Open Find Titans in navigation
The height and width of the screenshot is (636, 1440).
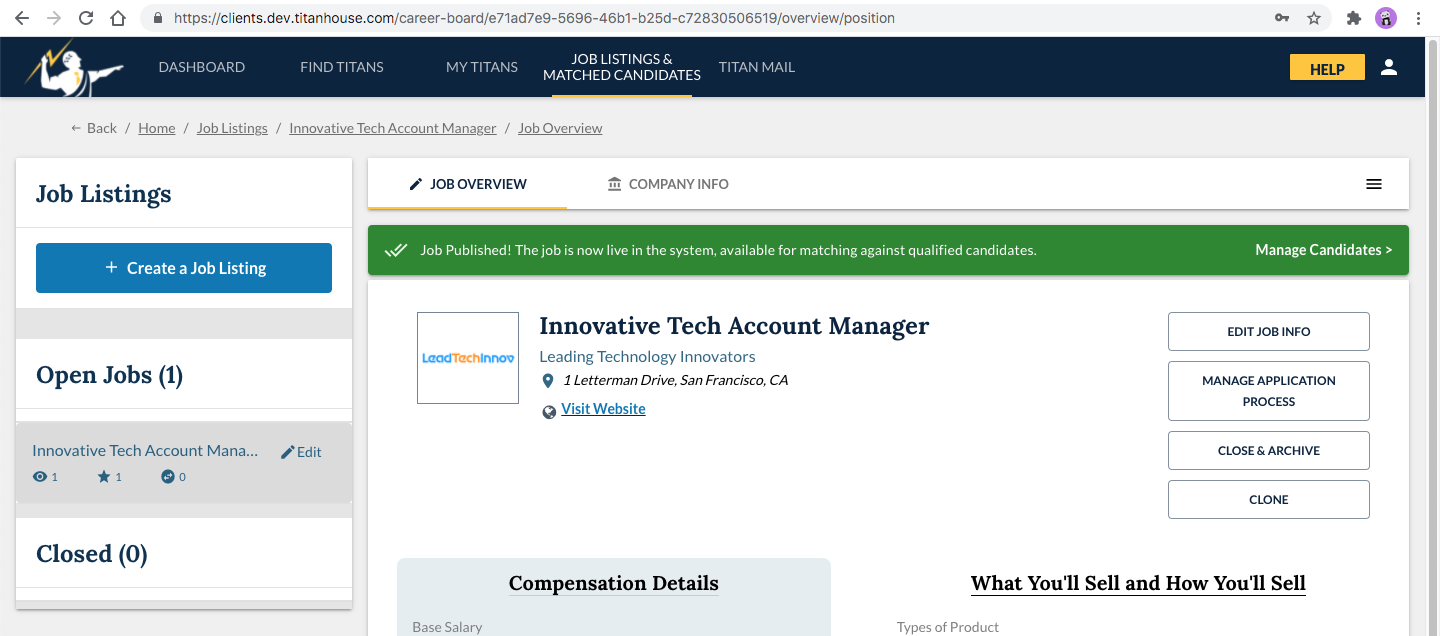pos(342,67)
